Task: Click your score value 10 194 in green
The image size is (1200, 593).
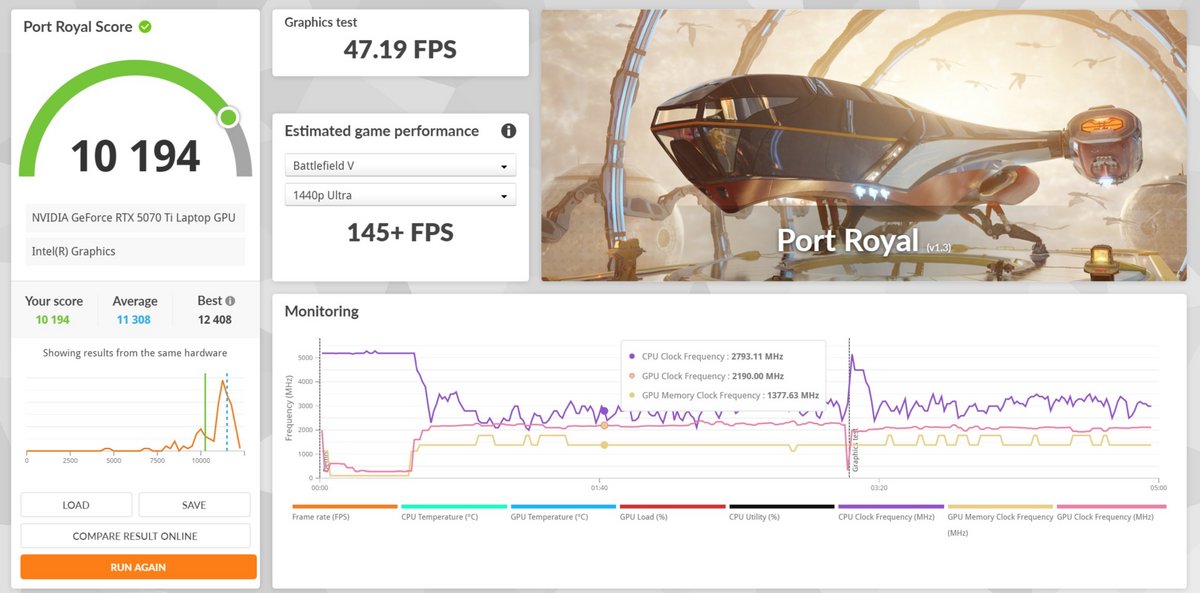Action: coord(53,320)
